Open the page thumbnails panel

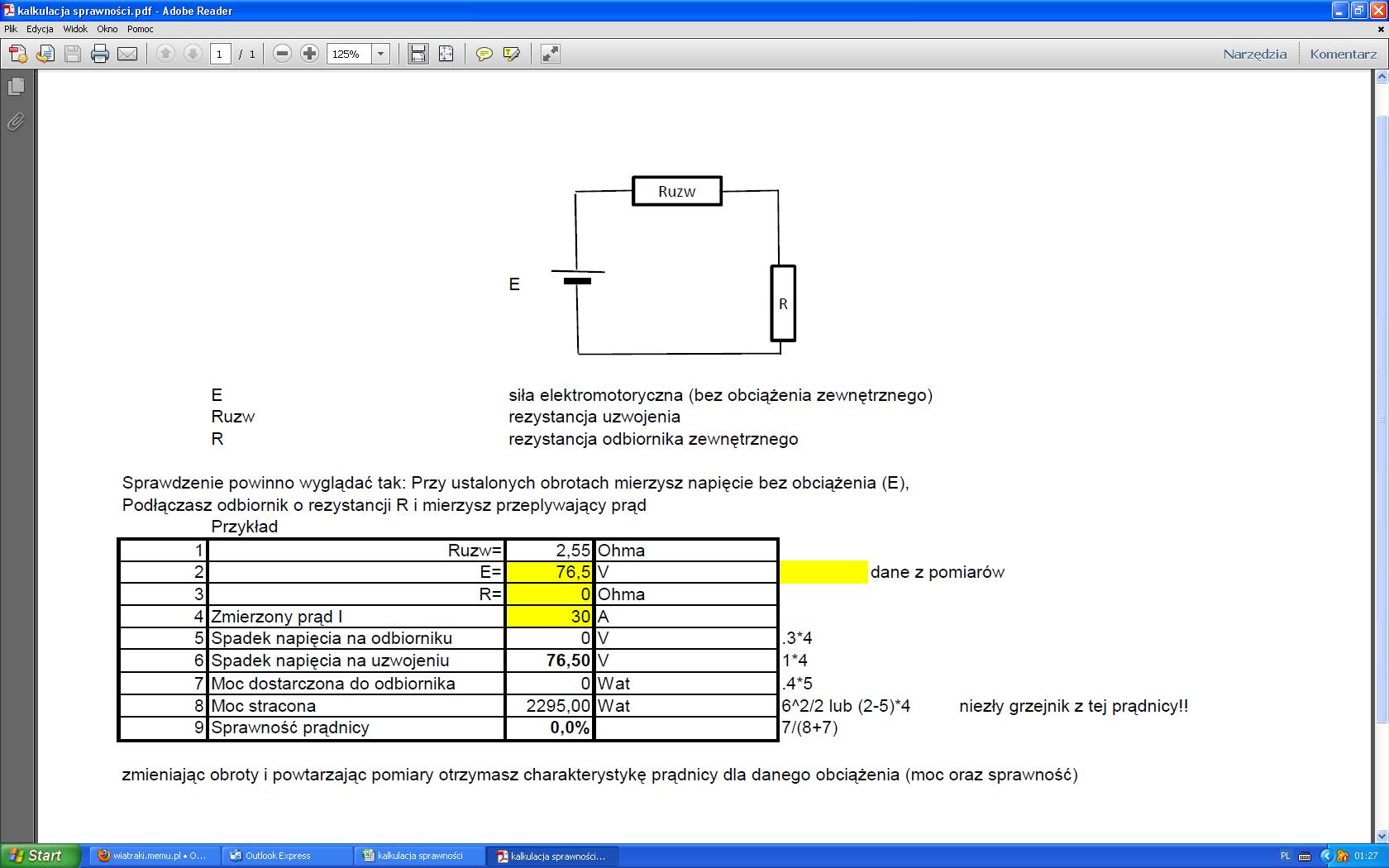pos(16,87)
